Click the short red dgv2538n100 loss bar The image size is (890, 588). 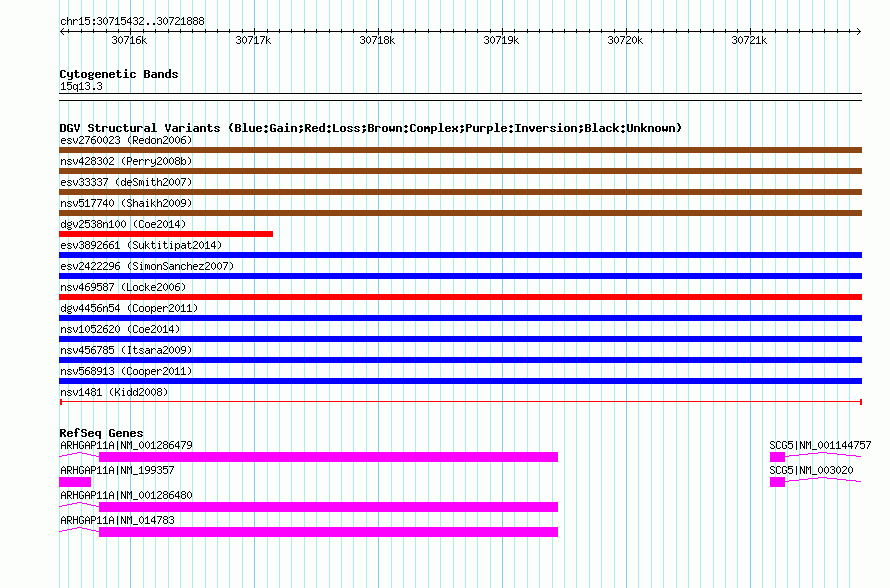pyautogui.click(x=166, y=234)
